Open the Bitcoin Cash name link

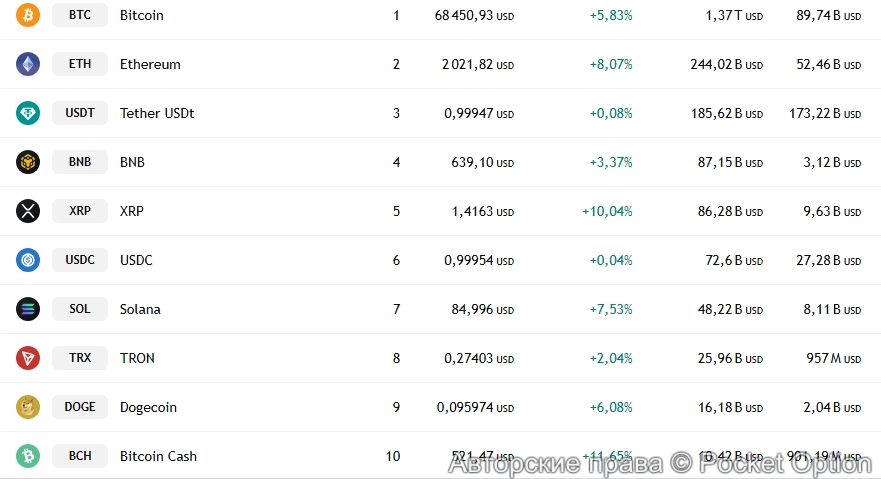(x=158, y=456)
